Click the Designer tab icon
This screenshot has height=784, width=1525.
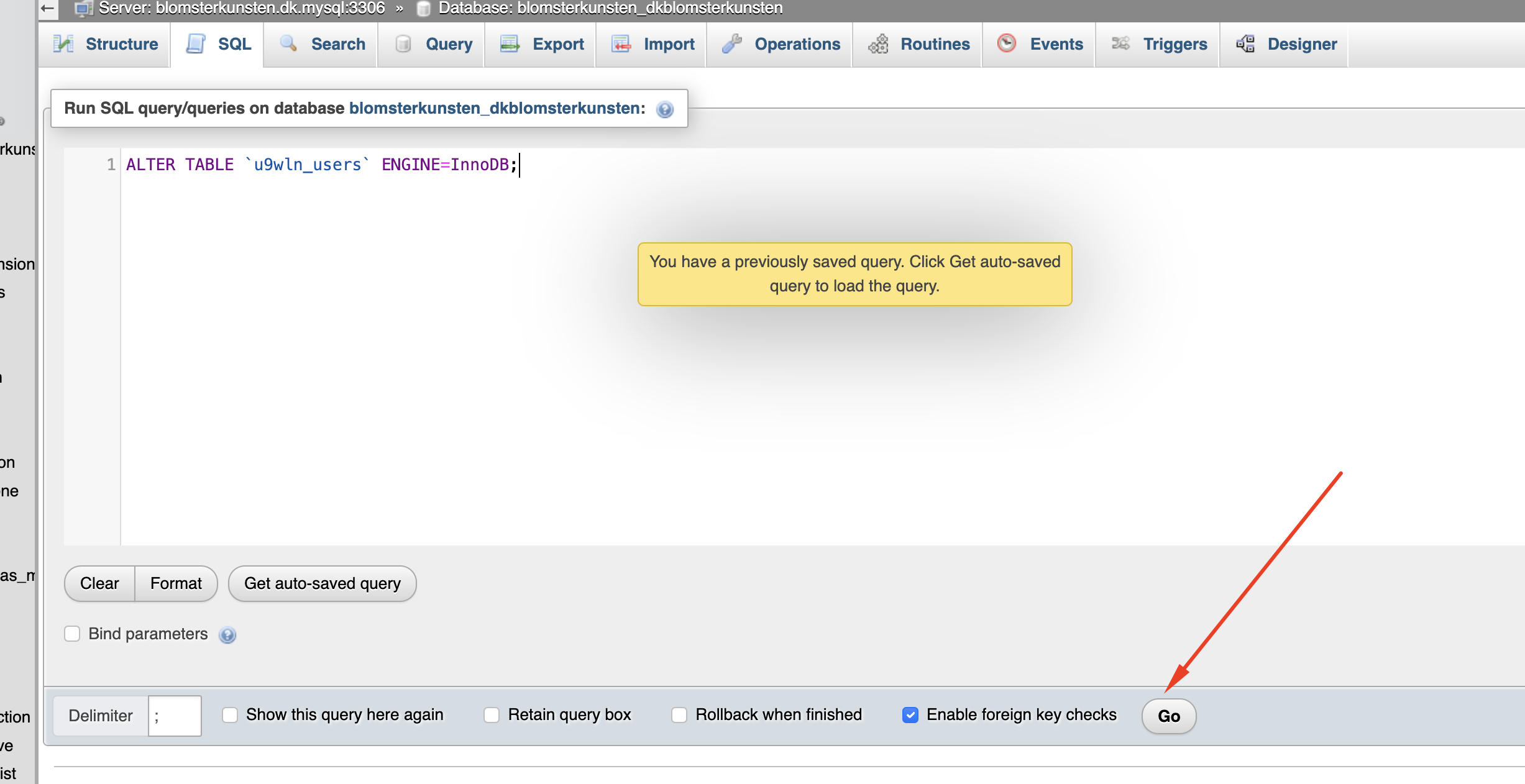[x=1245, y=44]
